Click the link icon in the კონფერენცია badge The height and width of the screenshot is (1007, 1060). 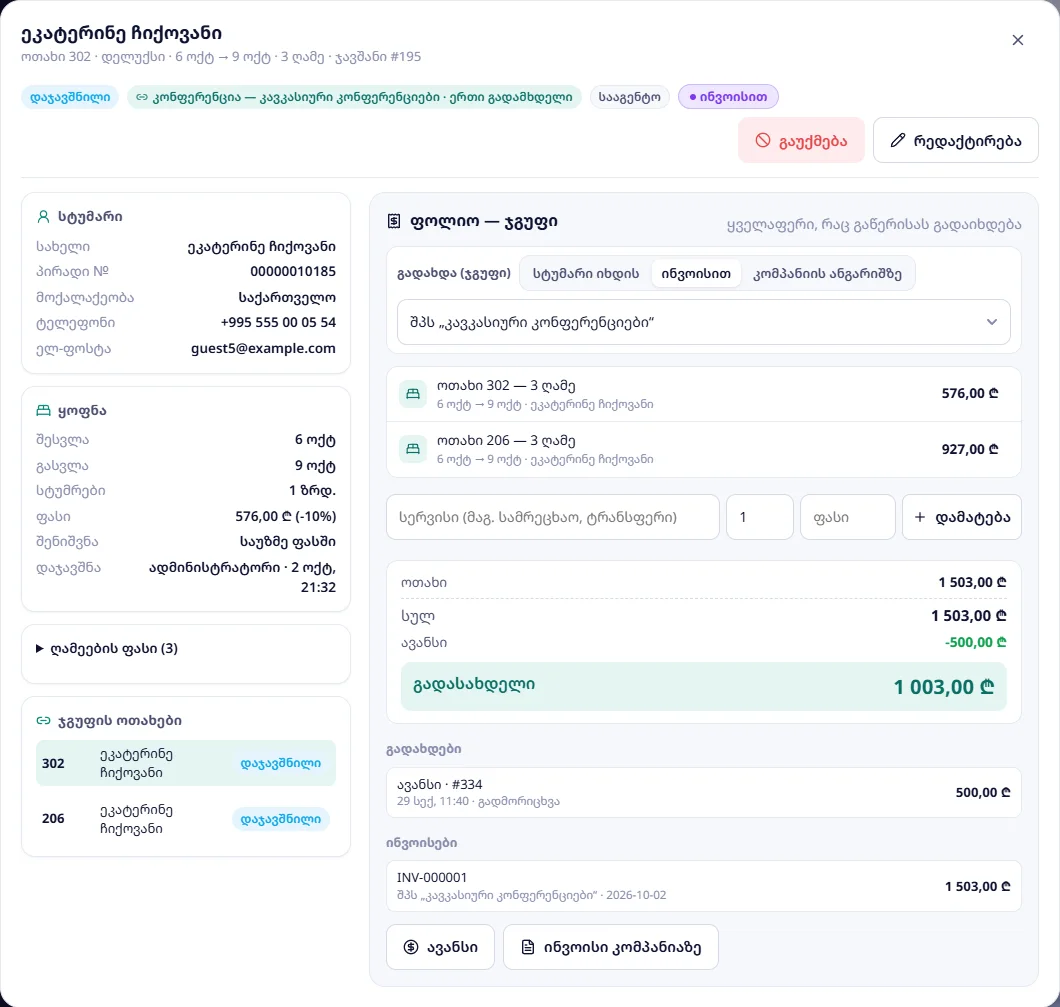(x=142, y=97)
